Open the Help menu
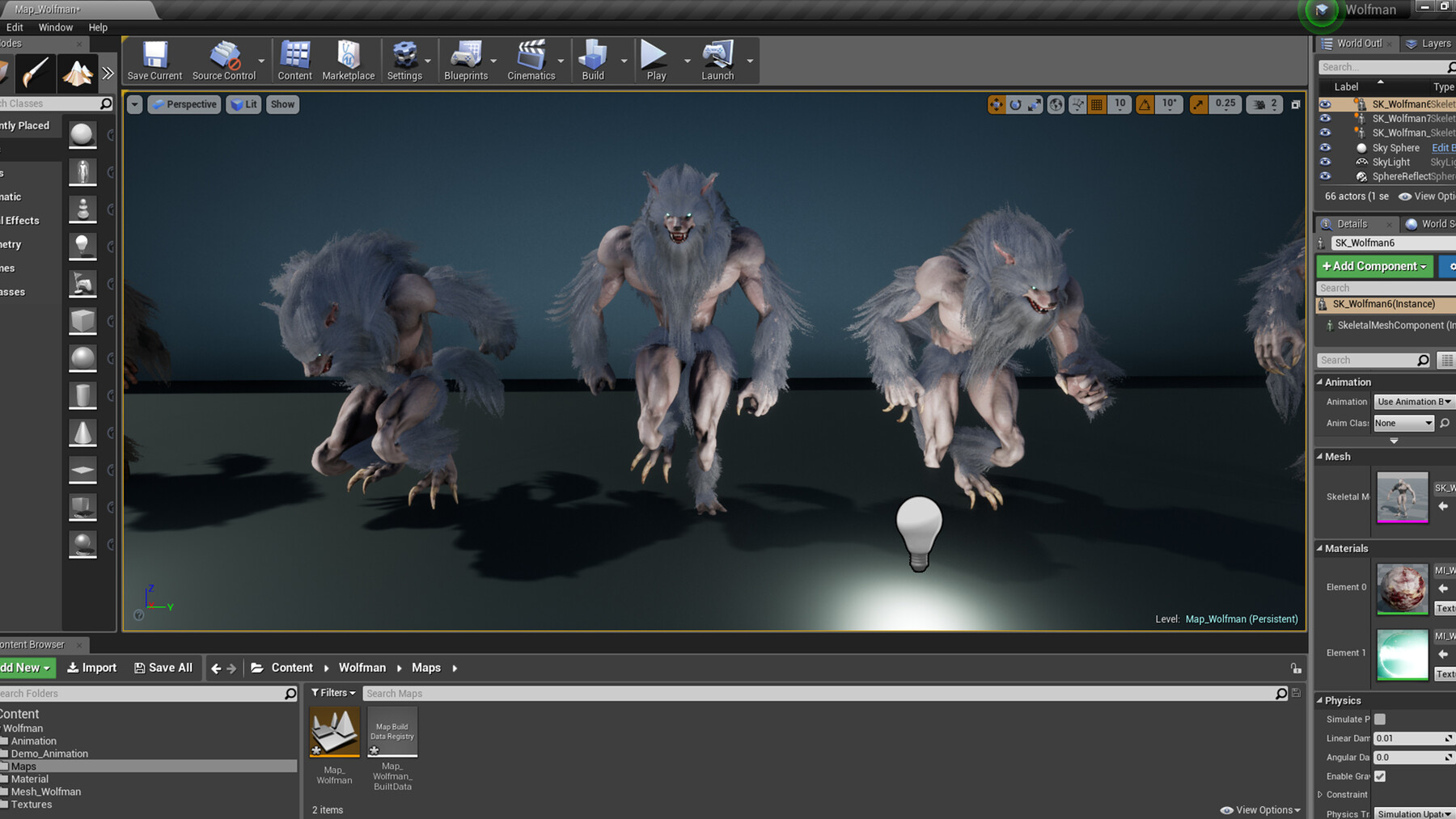Screen dimensions: 1456x819 (98, 27)
